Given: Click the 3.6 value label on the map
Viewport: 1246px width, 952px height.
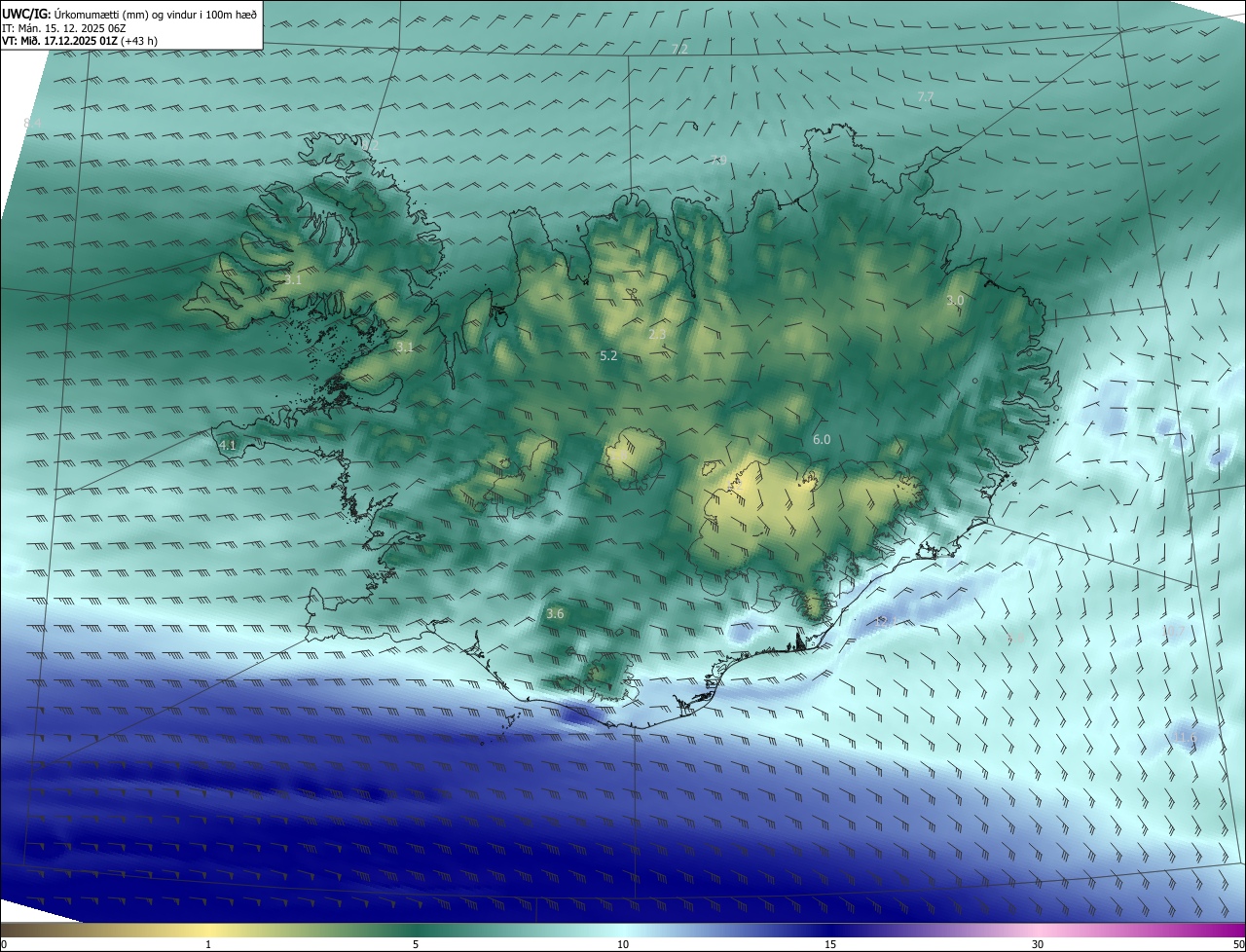Looking at the screenshot, I should click(555, 613).
